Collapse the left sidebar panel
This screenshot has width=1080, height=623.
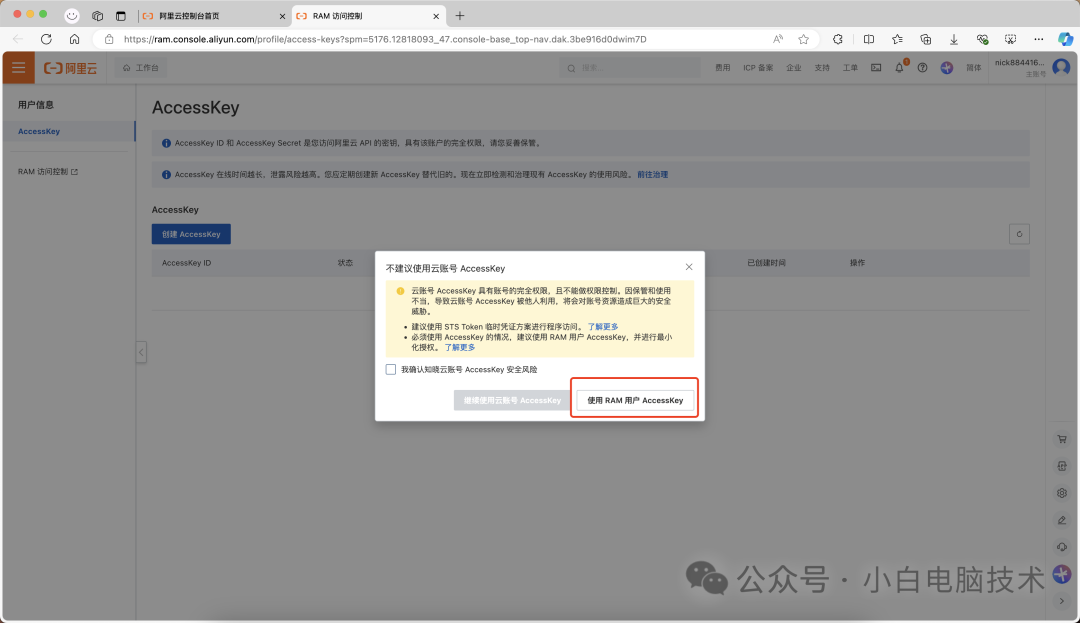tap(141, 352)
